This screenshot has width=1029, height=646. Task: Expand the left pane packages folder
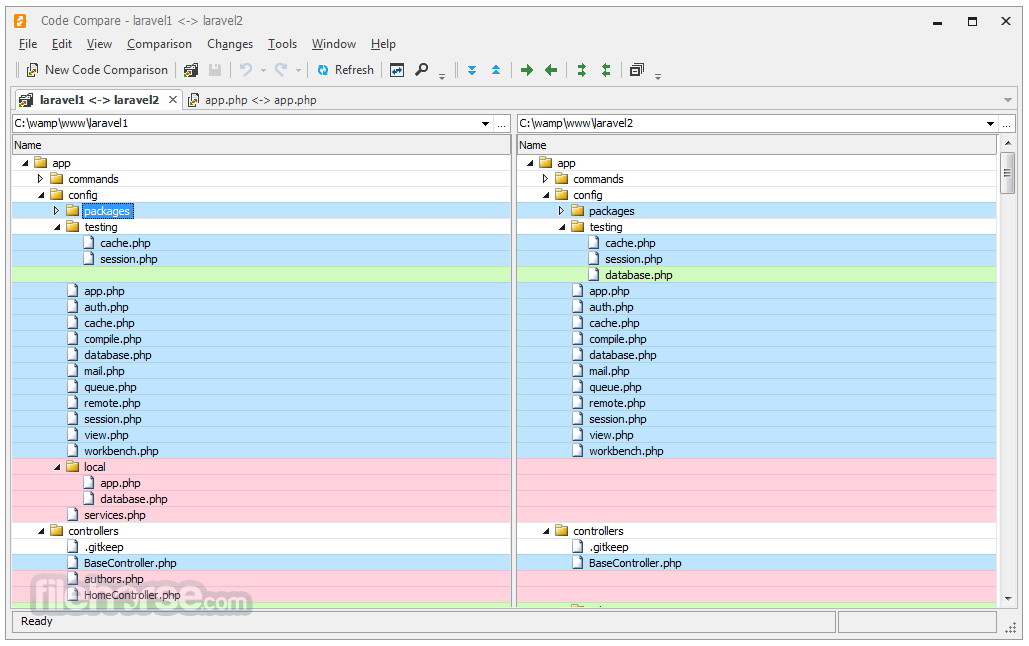(56, 211)
